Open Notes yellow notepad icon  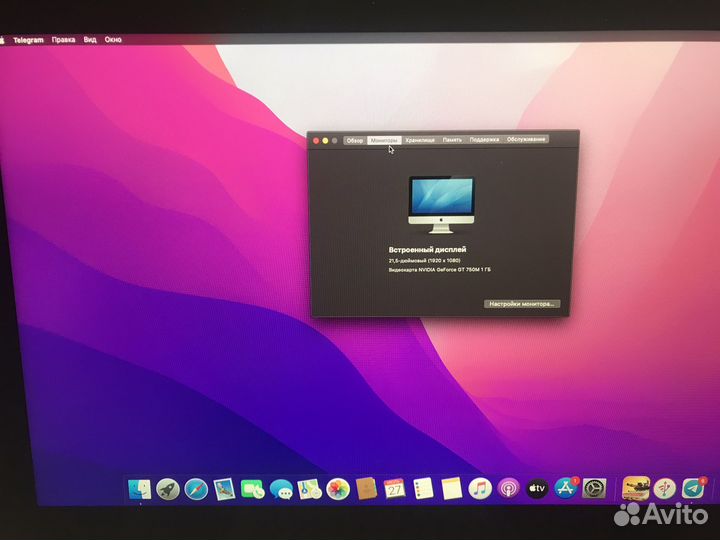451,489
